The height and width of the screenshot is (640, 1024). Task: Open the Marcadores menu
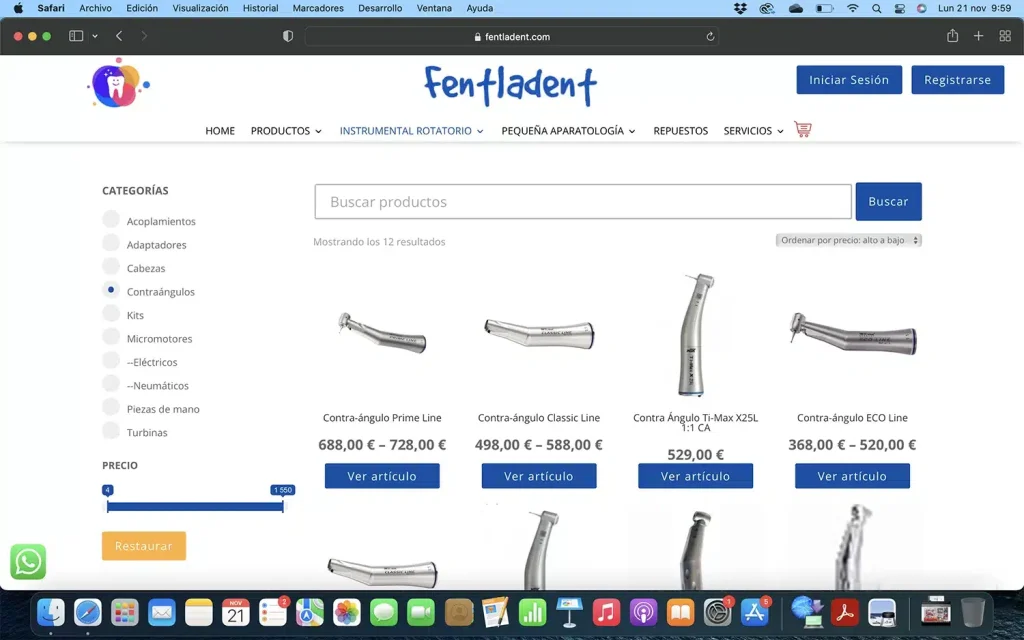tap(318, 8)
